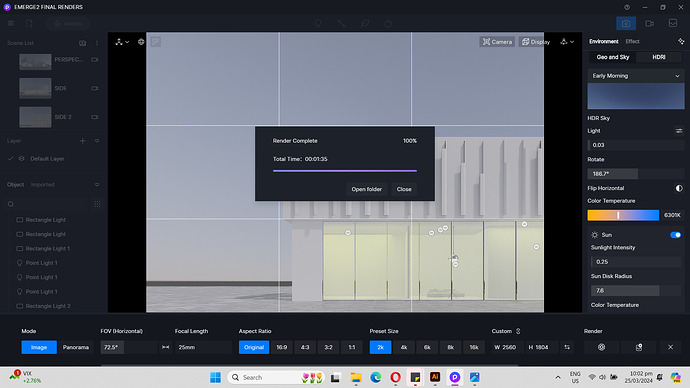Click Open folder button
The image size is (690, 388).
point(367,189)
